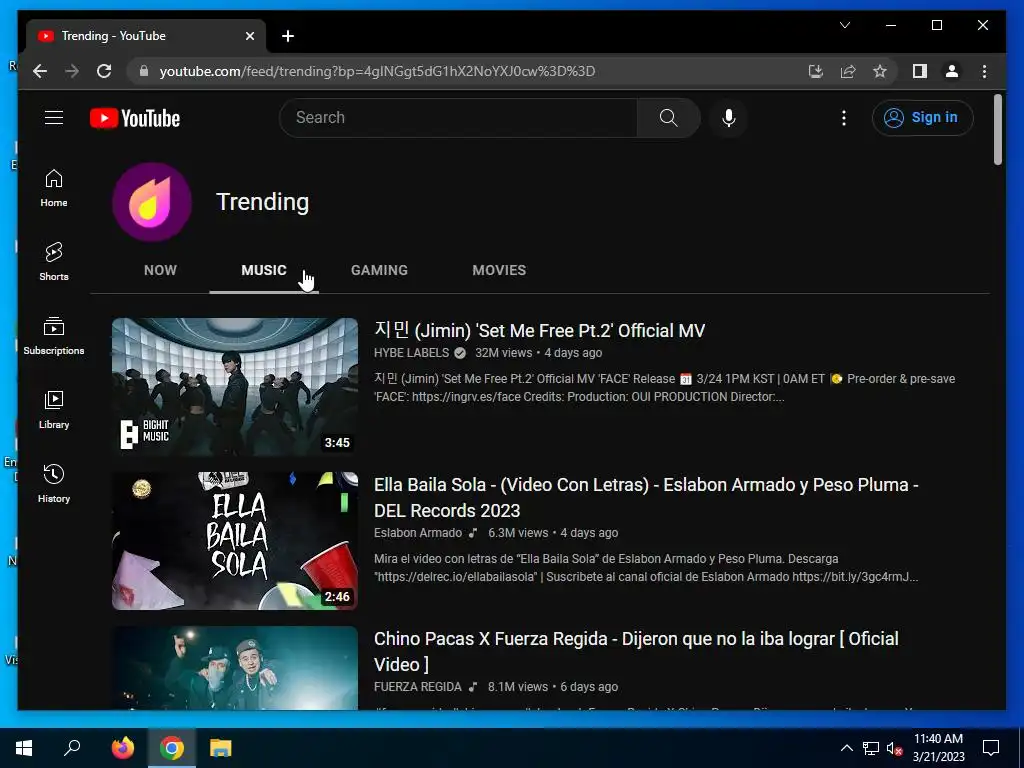Screen dimensions: 1024x768
Task: Show hidden system tray icons
Action: coord(846,748)
